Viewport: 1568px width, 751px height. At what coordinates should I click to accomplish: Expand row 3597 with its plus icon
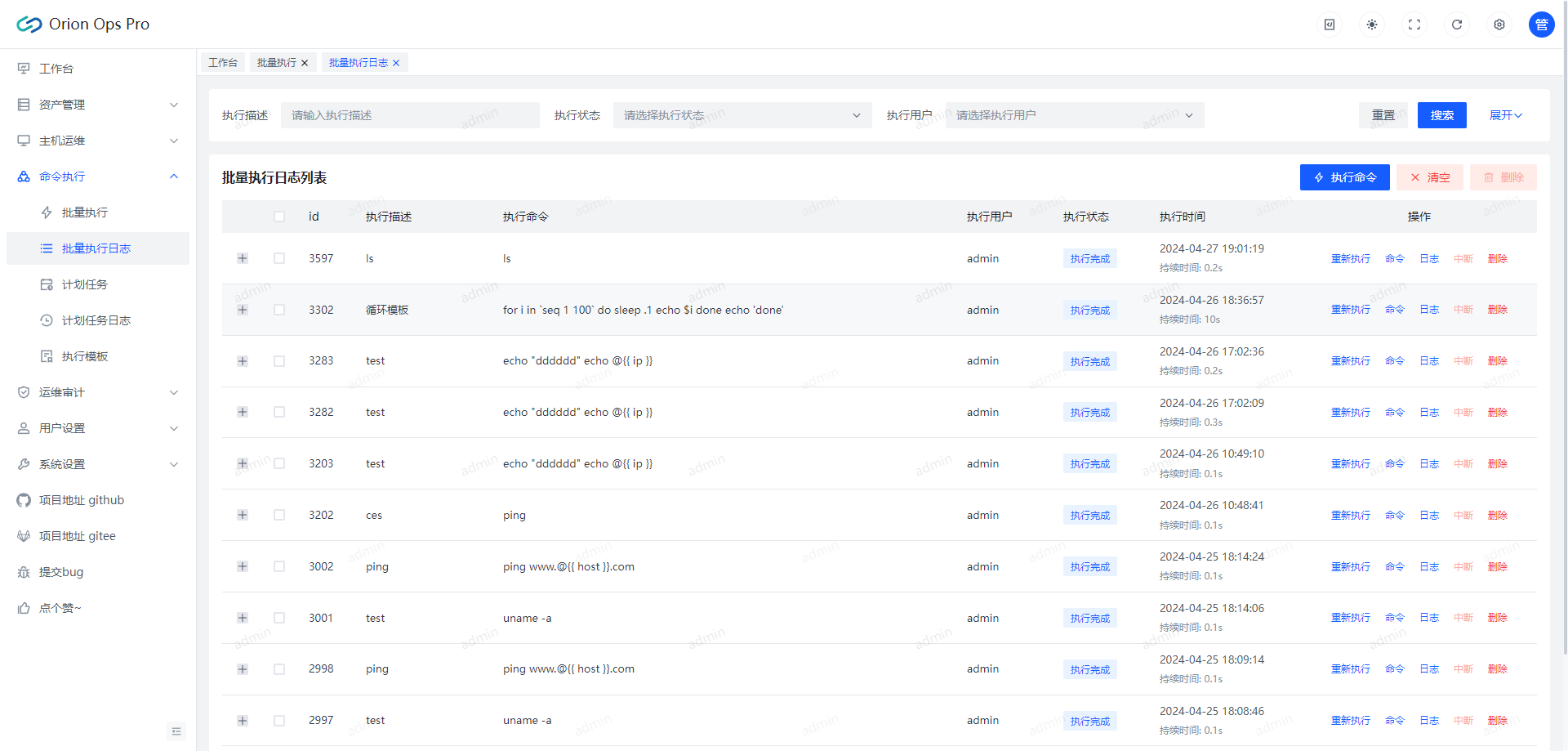(x=243, y=258)
